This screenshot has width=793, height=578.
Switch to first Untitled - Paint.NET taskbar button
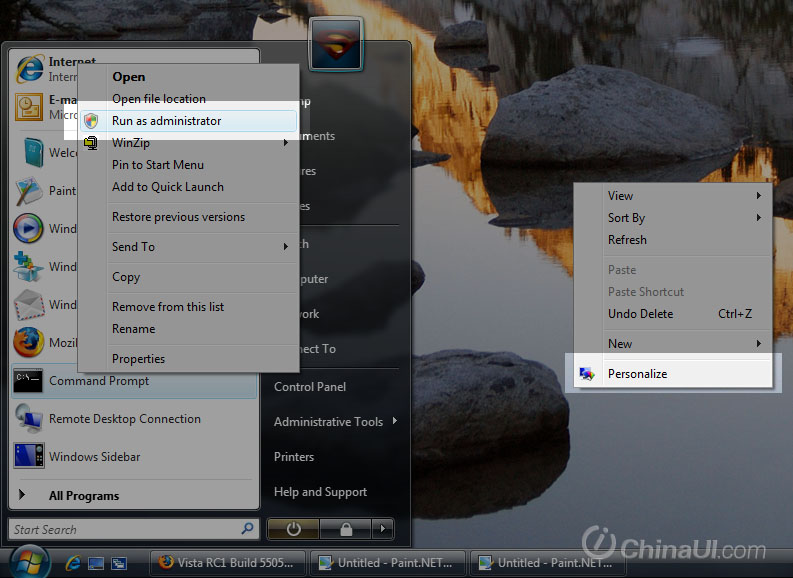387,563
